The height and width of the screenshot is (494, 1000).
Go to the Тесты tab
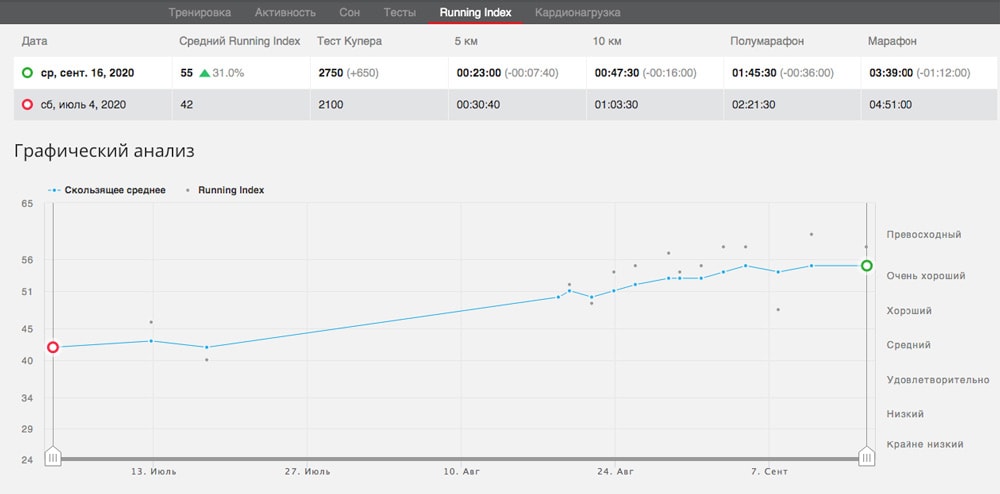point(401,13)
